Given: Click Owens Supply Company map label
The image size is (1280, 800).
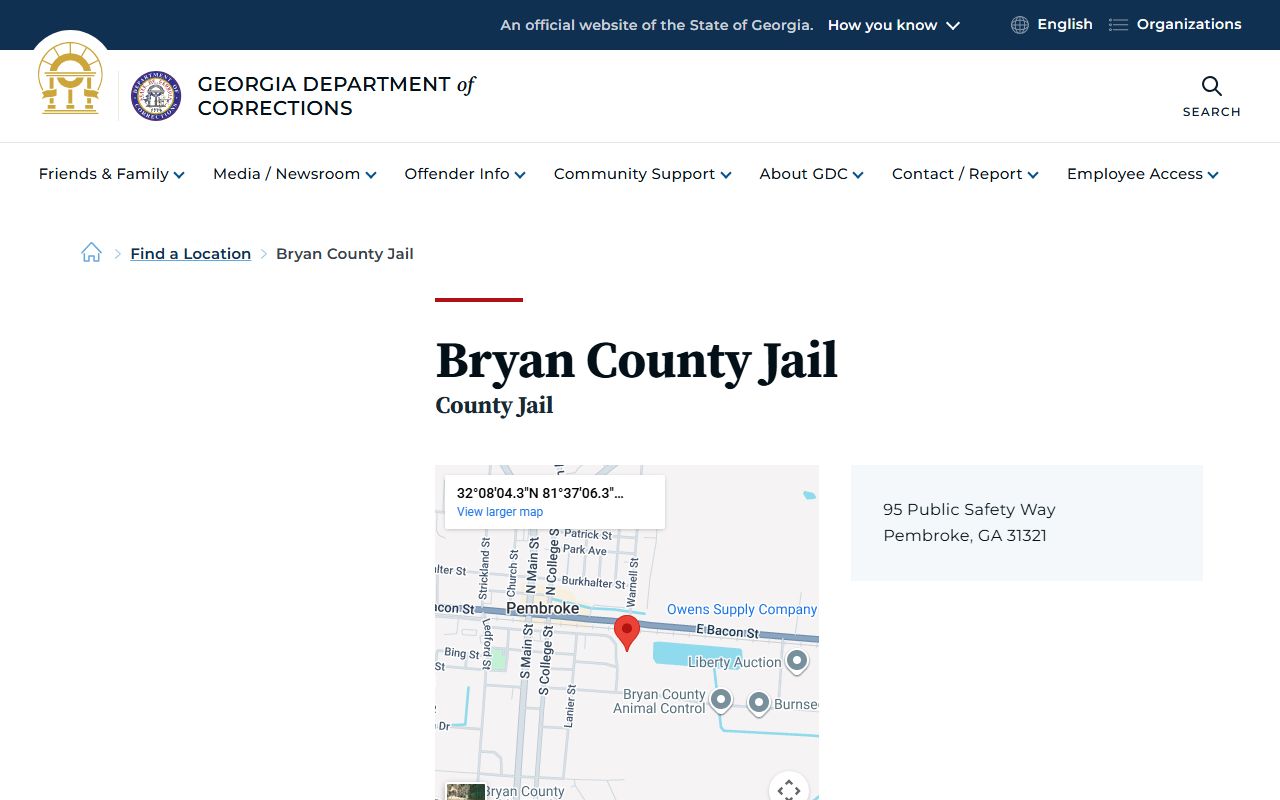Looking at the screenshot, I should point(742,609).
